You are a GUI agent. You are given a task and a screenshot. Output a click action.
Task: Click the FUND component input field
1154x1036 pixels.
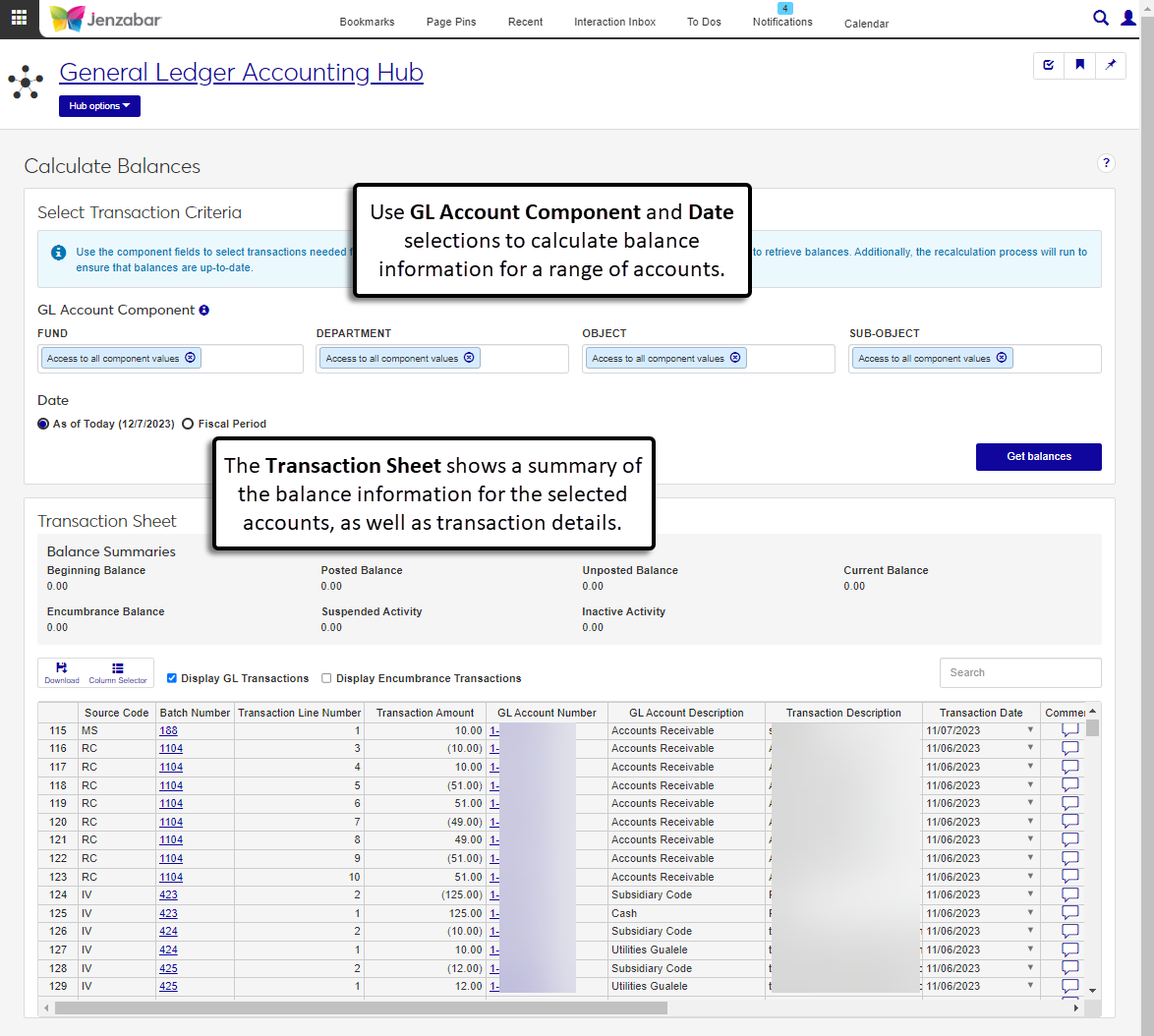[x=170, y=359]
